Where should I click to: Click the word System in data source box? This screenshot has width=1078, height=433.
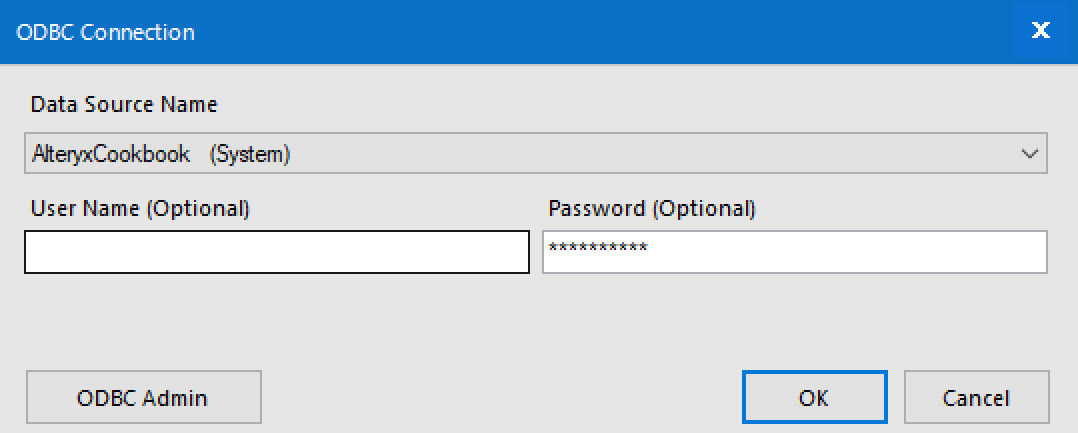(249, 155)
